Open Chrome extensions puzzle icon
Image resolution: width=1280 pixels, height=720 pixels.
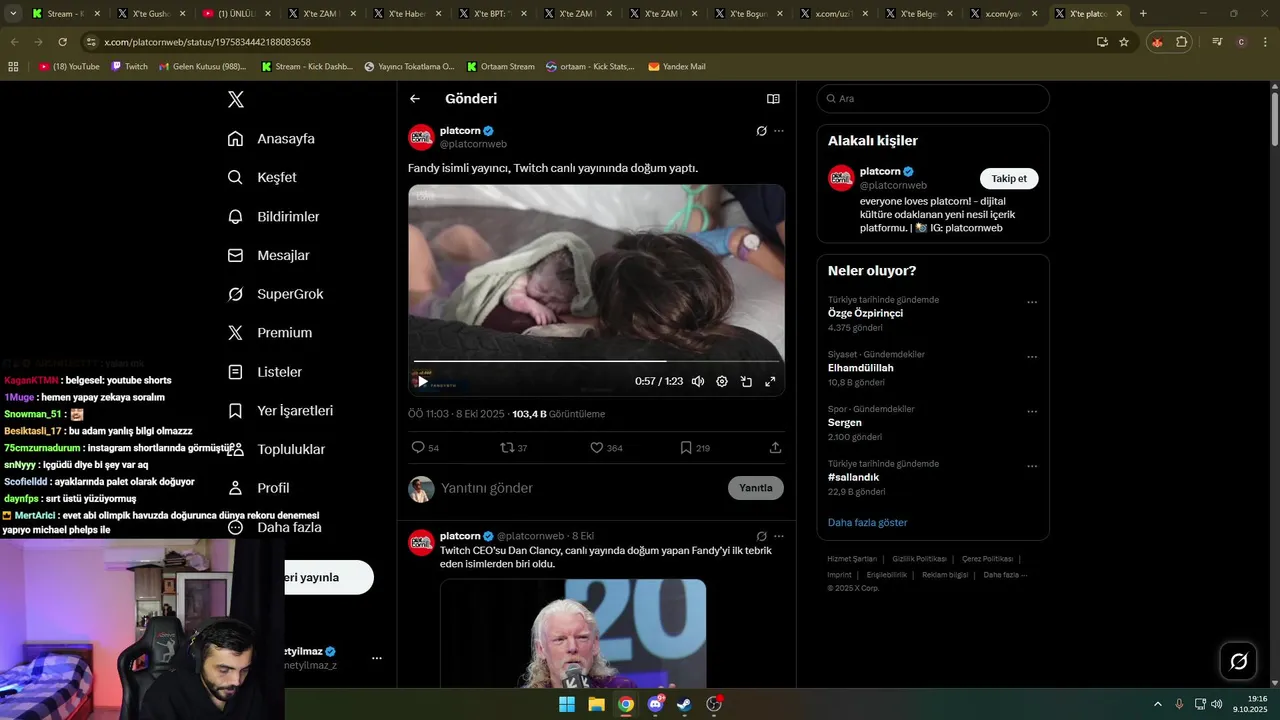pyautogui.click(x=1182, y=42)
